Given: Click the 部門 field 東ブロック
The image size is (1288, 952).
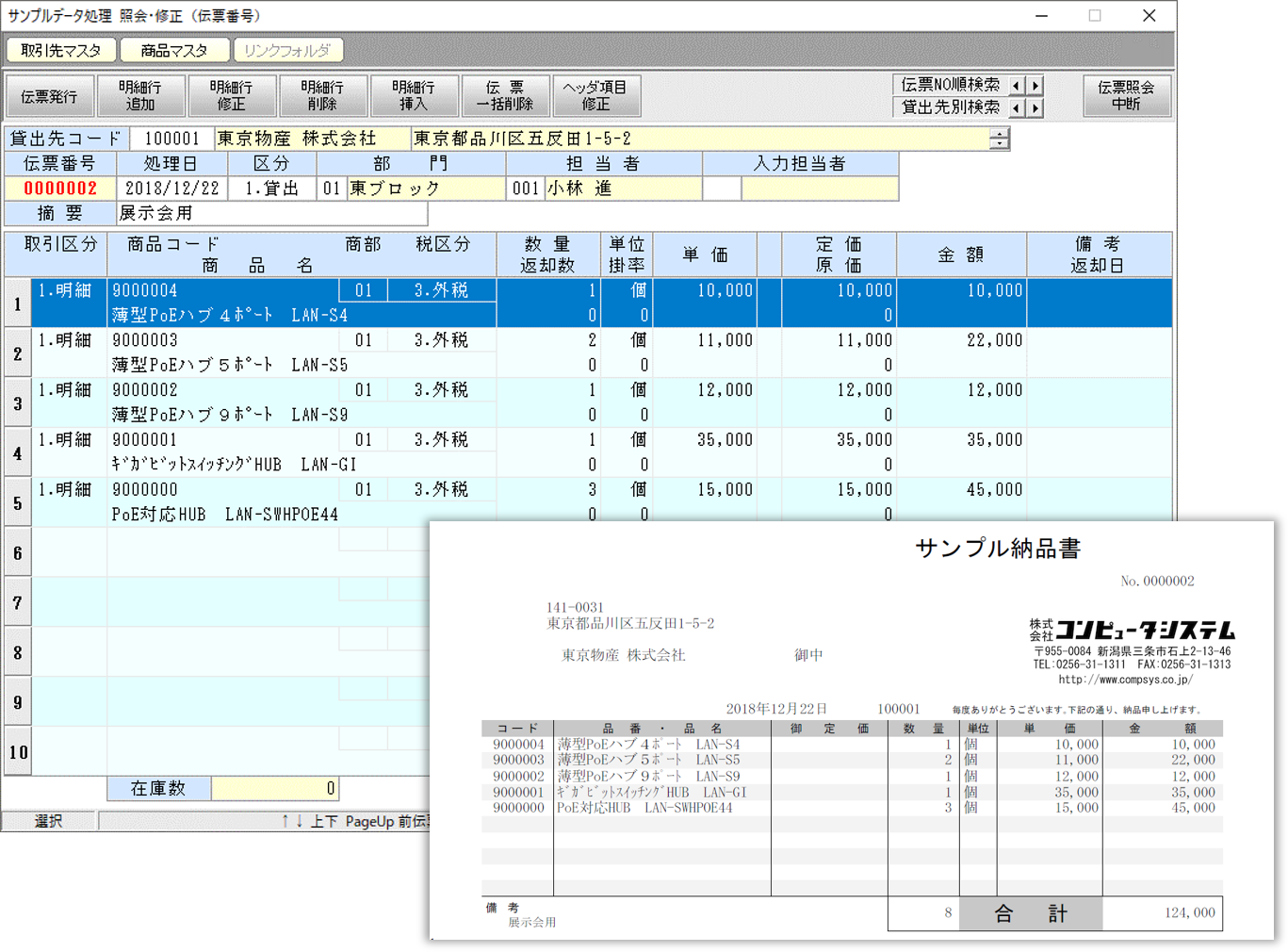Looking at the screenshot, I should [x=426, y=189].
